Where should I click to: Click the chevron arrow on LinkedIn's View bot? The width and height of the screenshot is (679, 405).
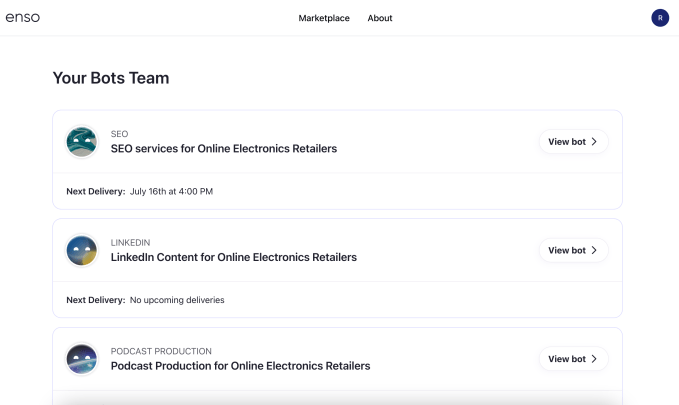coord(594,250)
